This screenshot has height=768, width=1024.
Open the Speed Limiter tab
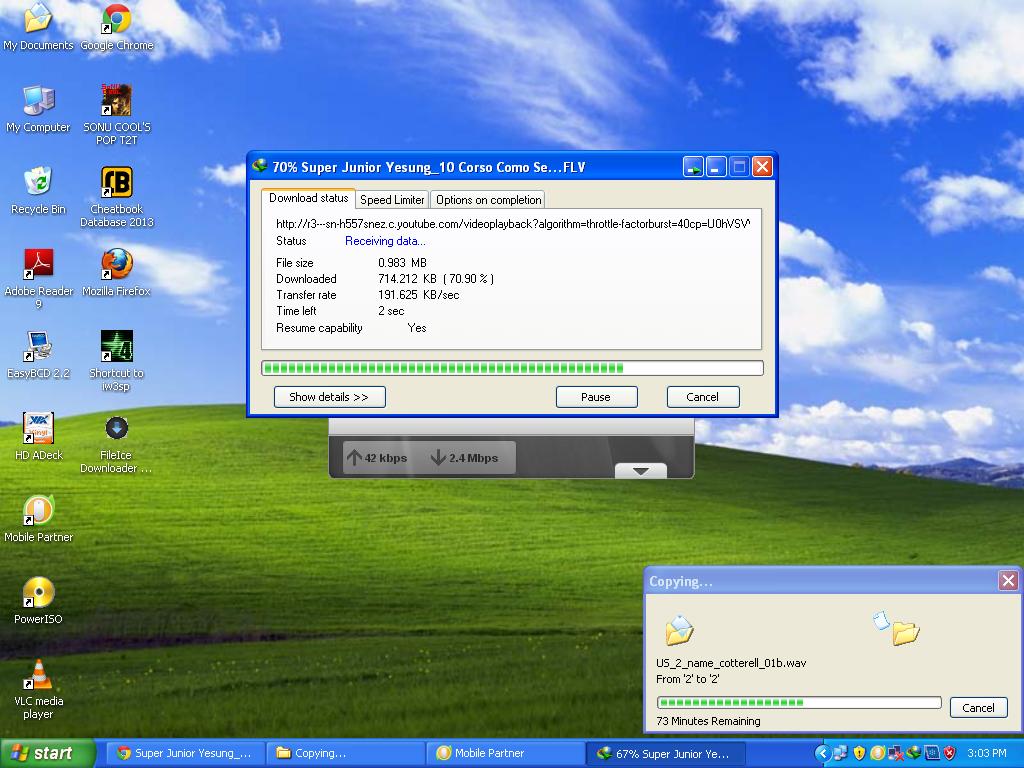[x=392, y=200]
